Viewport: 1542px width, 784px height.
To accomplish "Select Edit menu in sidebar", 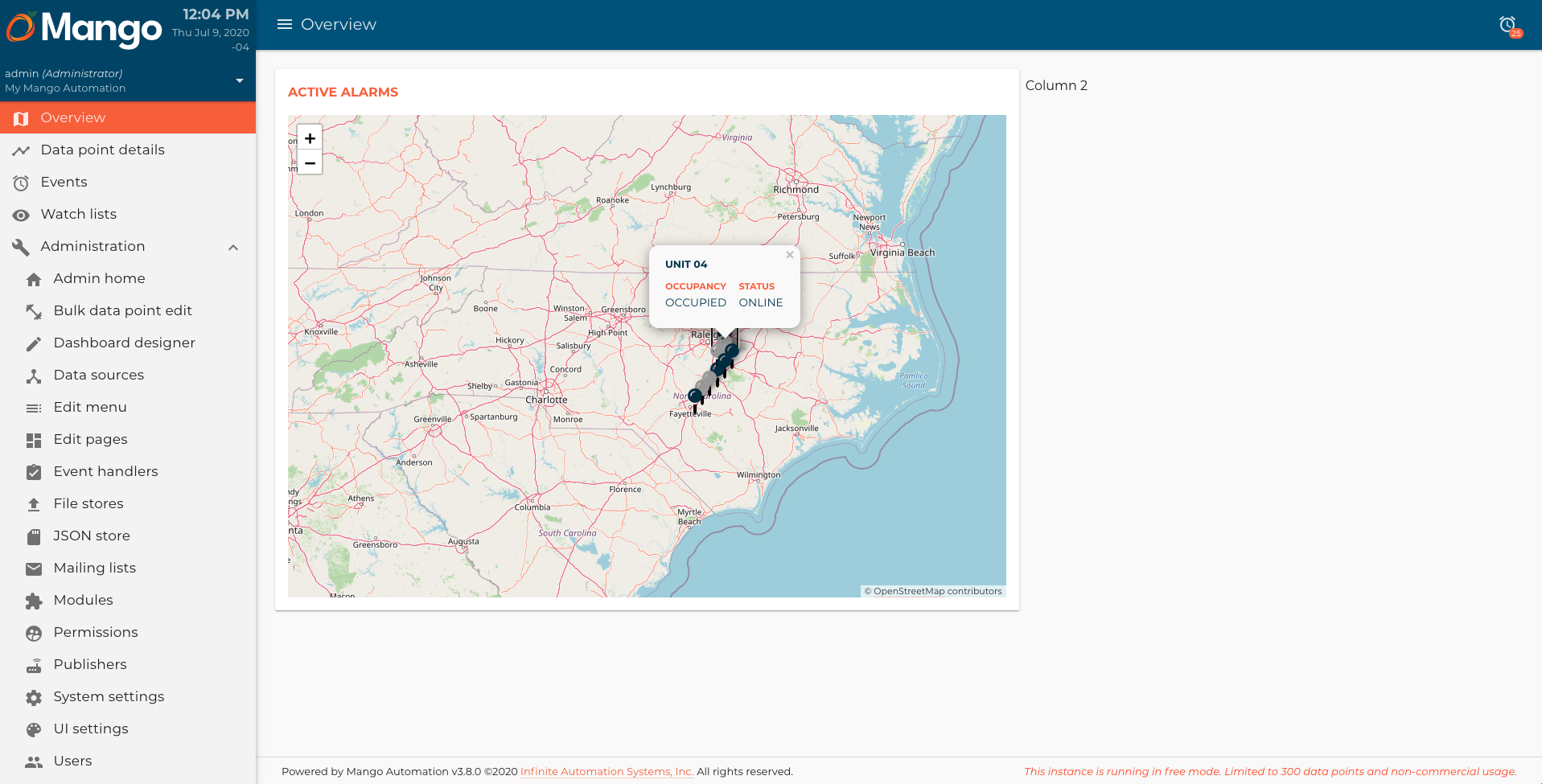I will pos(128,407).
